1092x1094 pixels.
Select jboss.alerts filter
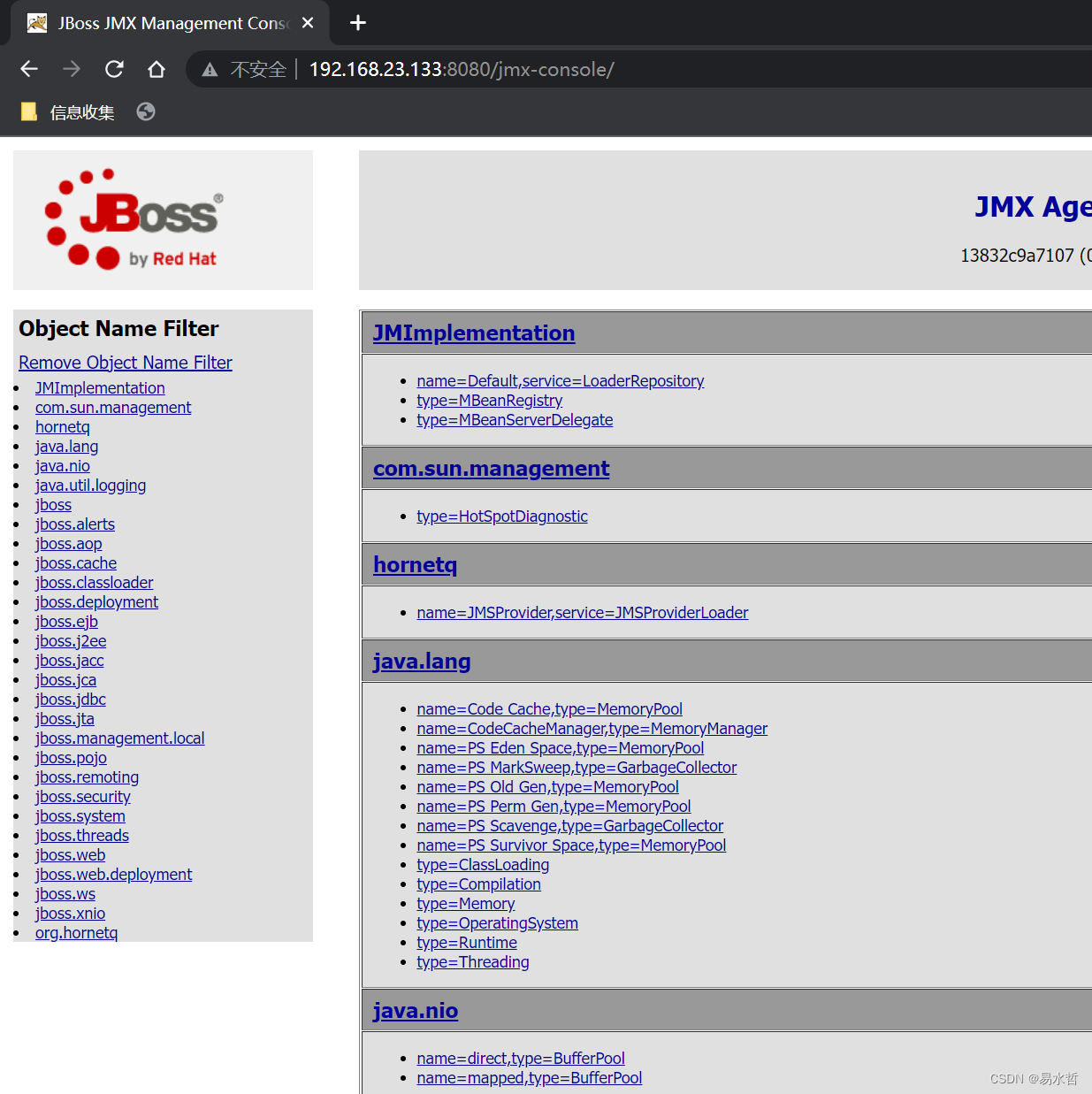75,524
